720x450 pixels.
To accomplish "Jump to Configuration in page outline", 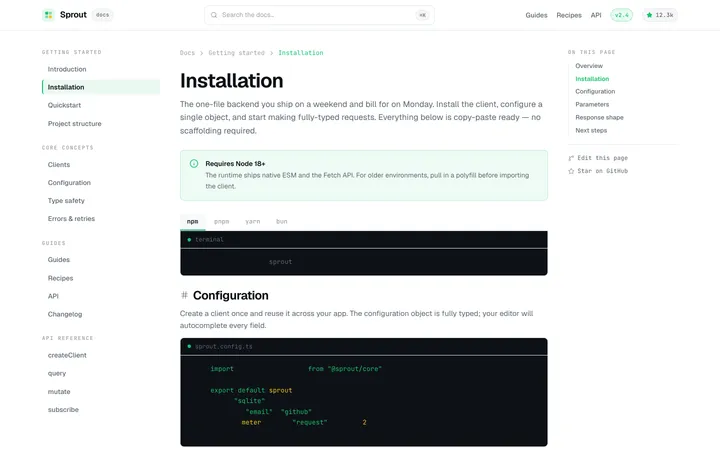I will coord(595,91).
